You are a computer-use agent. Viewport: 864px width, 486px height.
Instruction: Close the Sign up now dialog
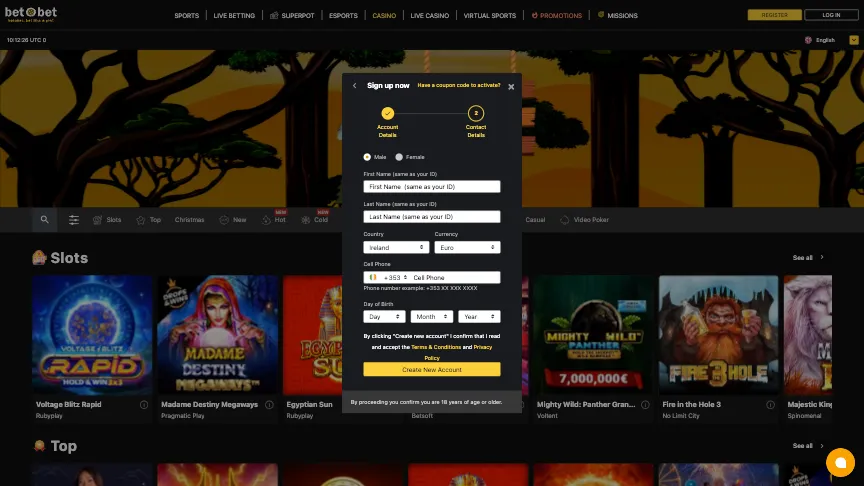[x=511, y=87]
